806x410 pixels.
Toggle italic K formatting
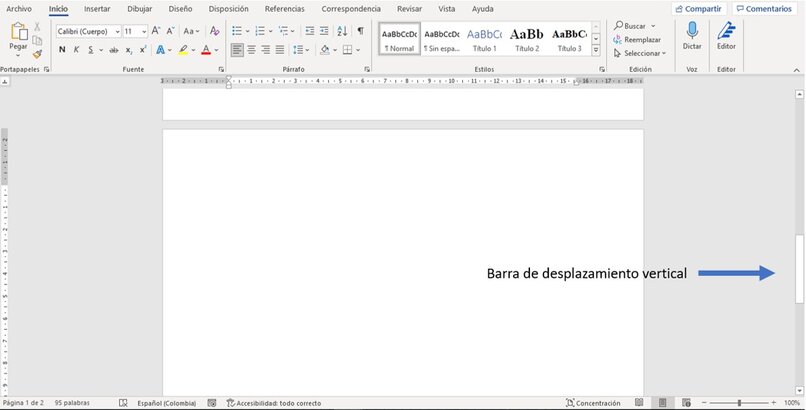(x=76, y=50)
